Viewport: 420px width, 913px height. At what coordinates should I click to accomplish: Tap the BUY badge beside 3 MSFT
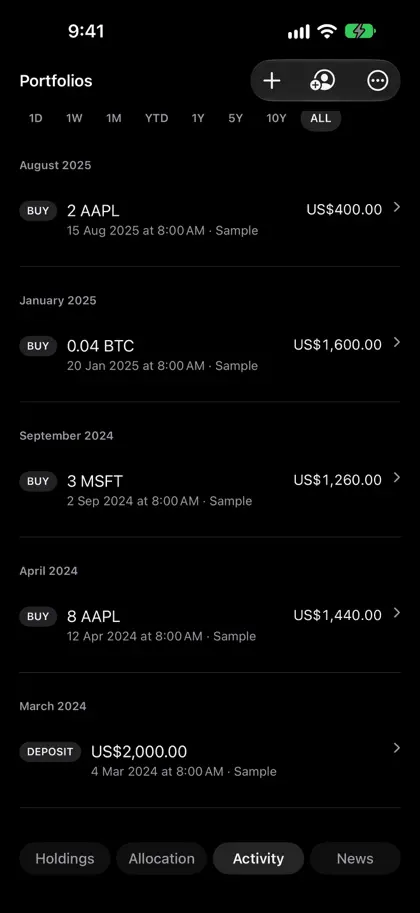point(38,481)
